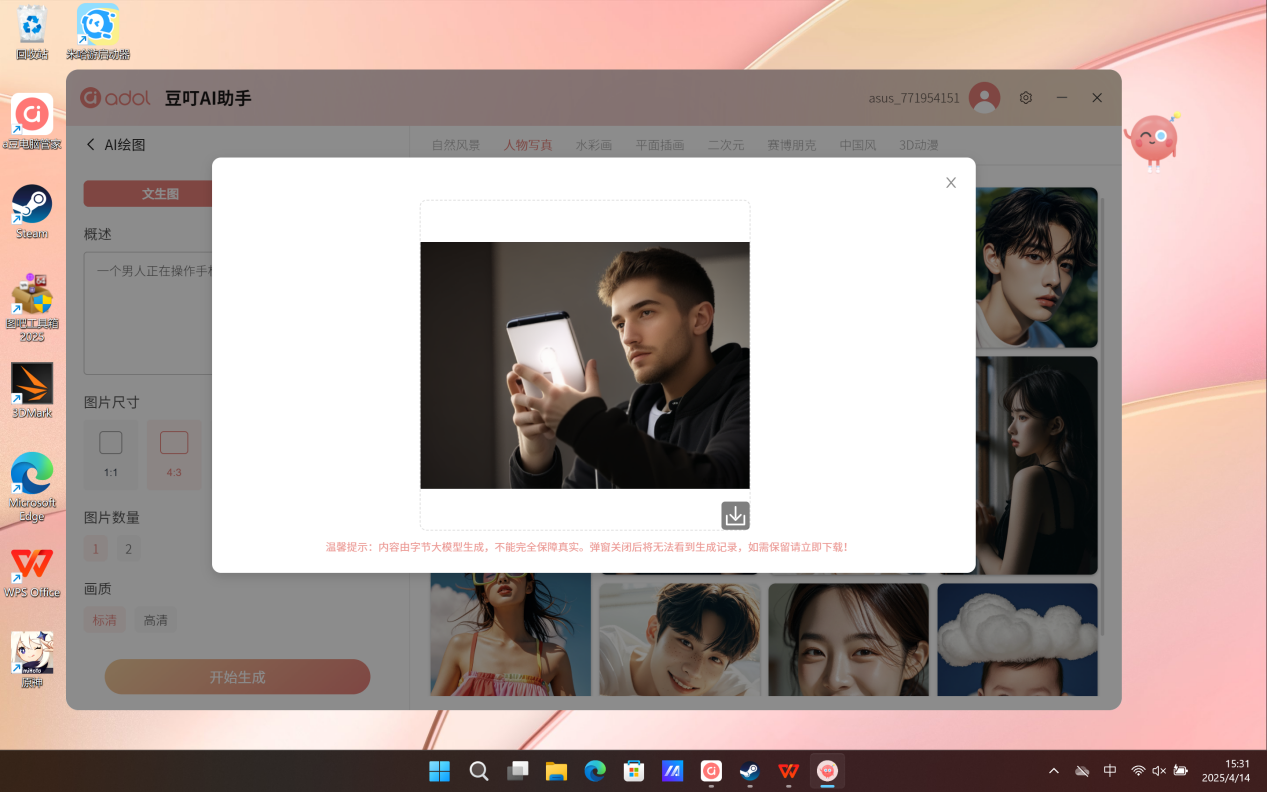Viewport: 1267px width, 792px height.
Task: Switch to the 水彩画 style tab
Action: coord(594,145)
